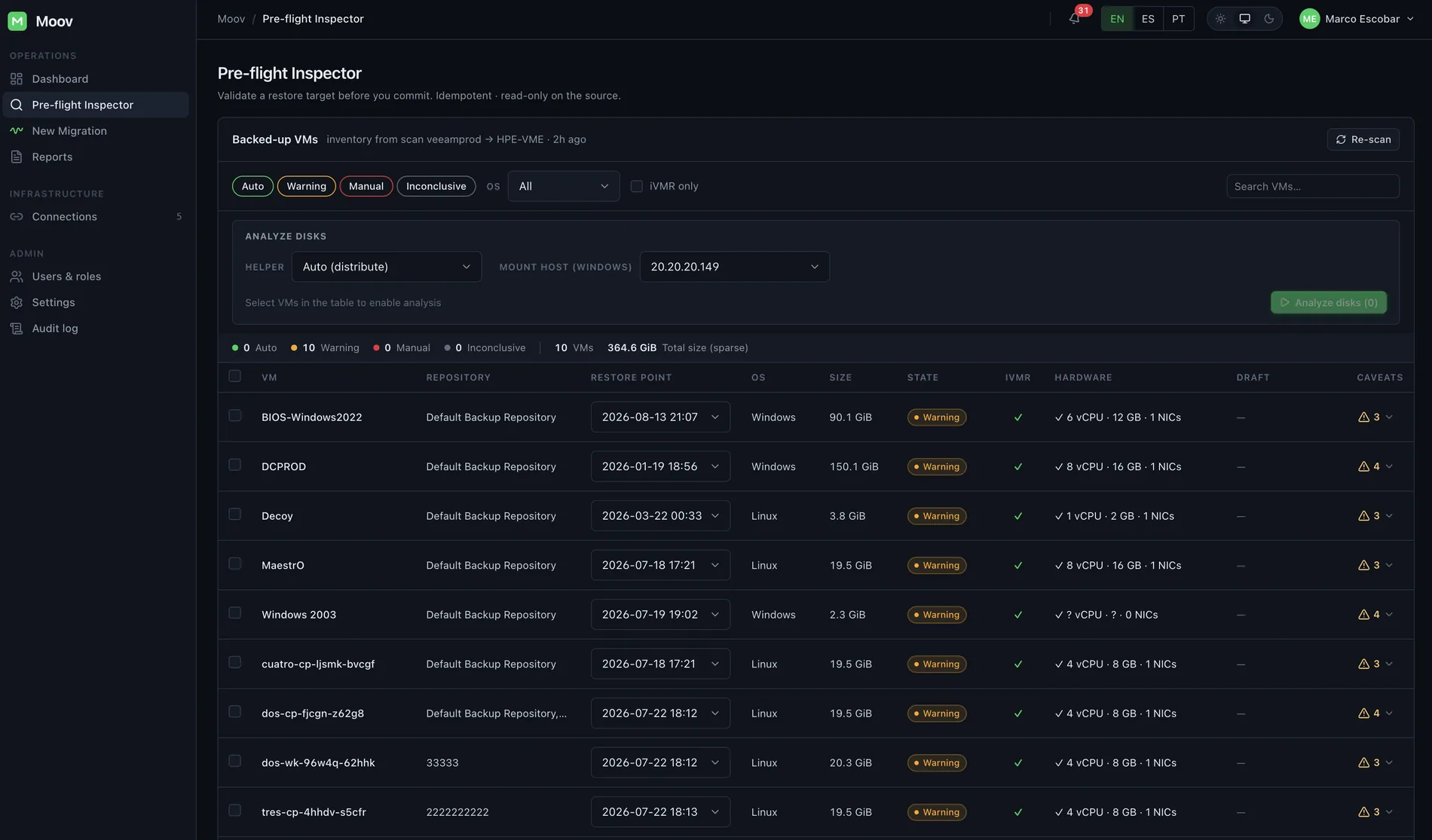Click iVMR checkmark in DCPROD row
The height and width of the screenshot is (840, 1432).
1018,467
